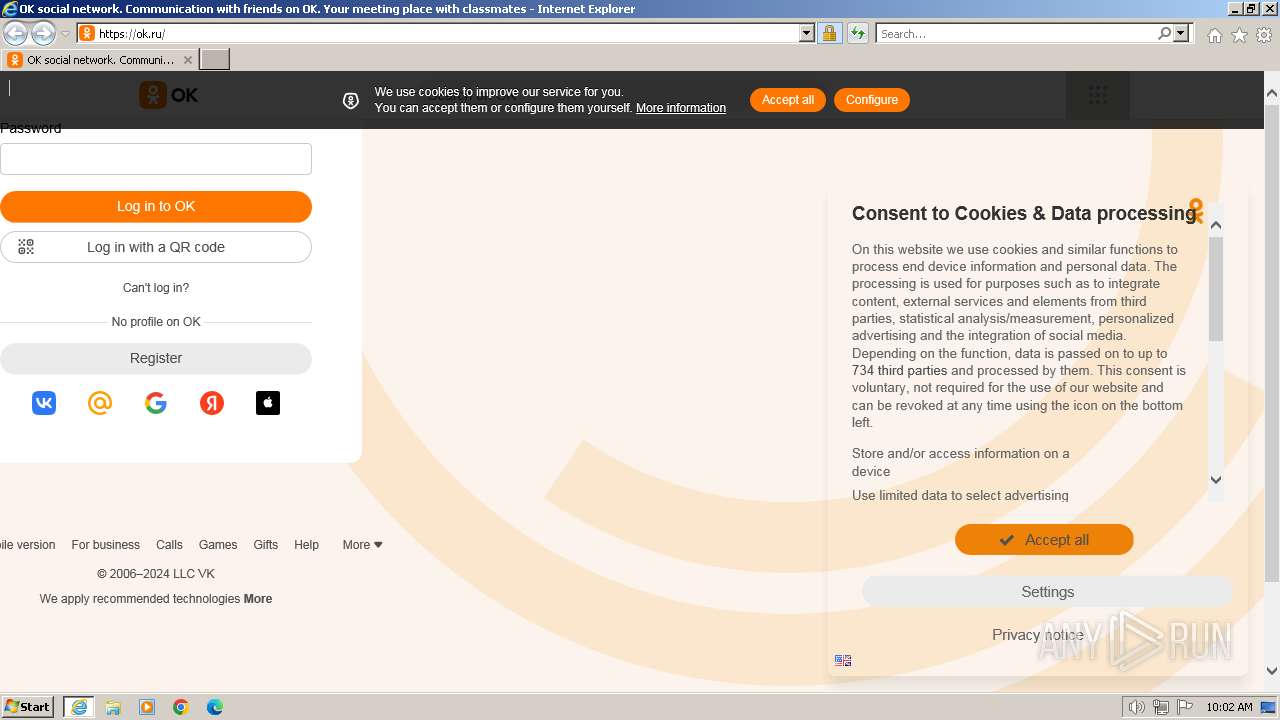Expand the More footer dropdown
This screenshot has width=1280, height=720.
[362, 545]
